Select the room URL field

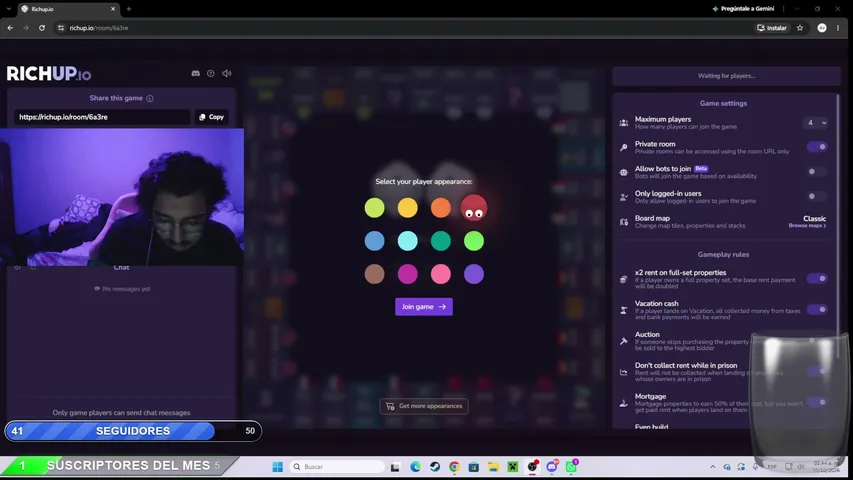pos(102,117)
